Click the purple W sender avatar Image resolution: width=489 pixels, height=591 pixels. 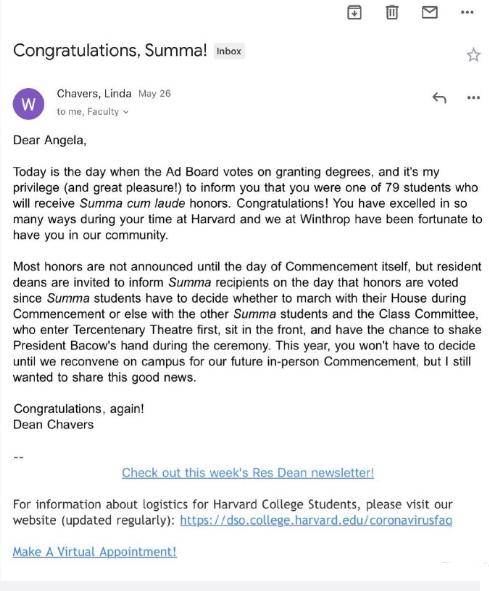click(x=28, y=104)
